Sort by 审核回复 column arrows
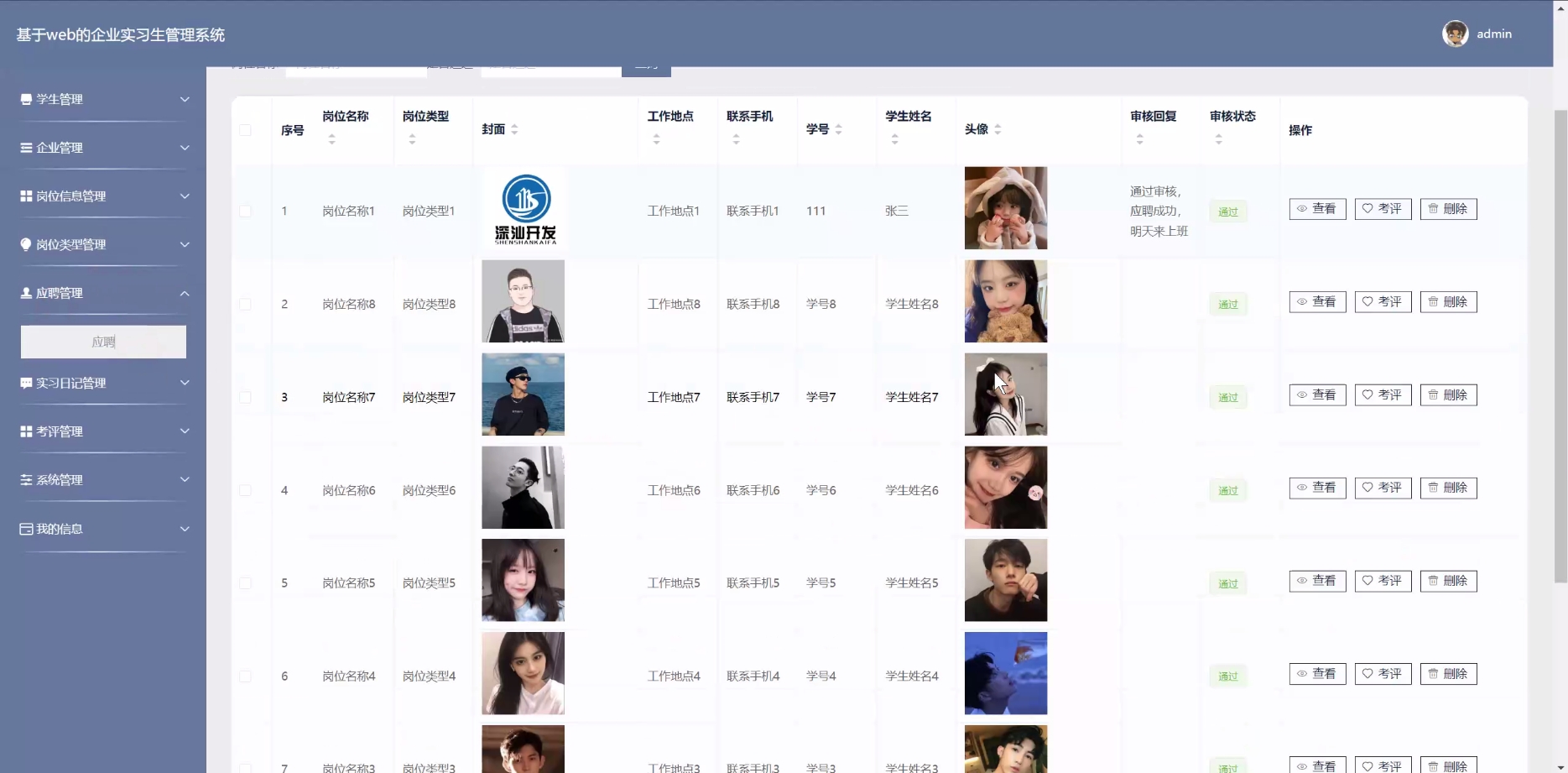This screenshot has width=1568, height=773. (x=1140, y=139)
